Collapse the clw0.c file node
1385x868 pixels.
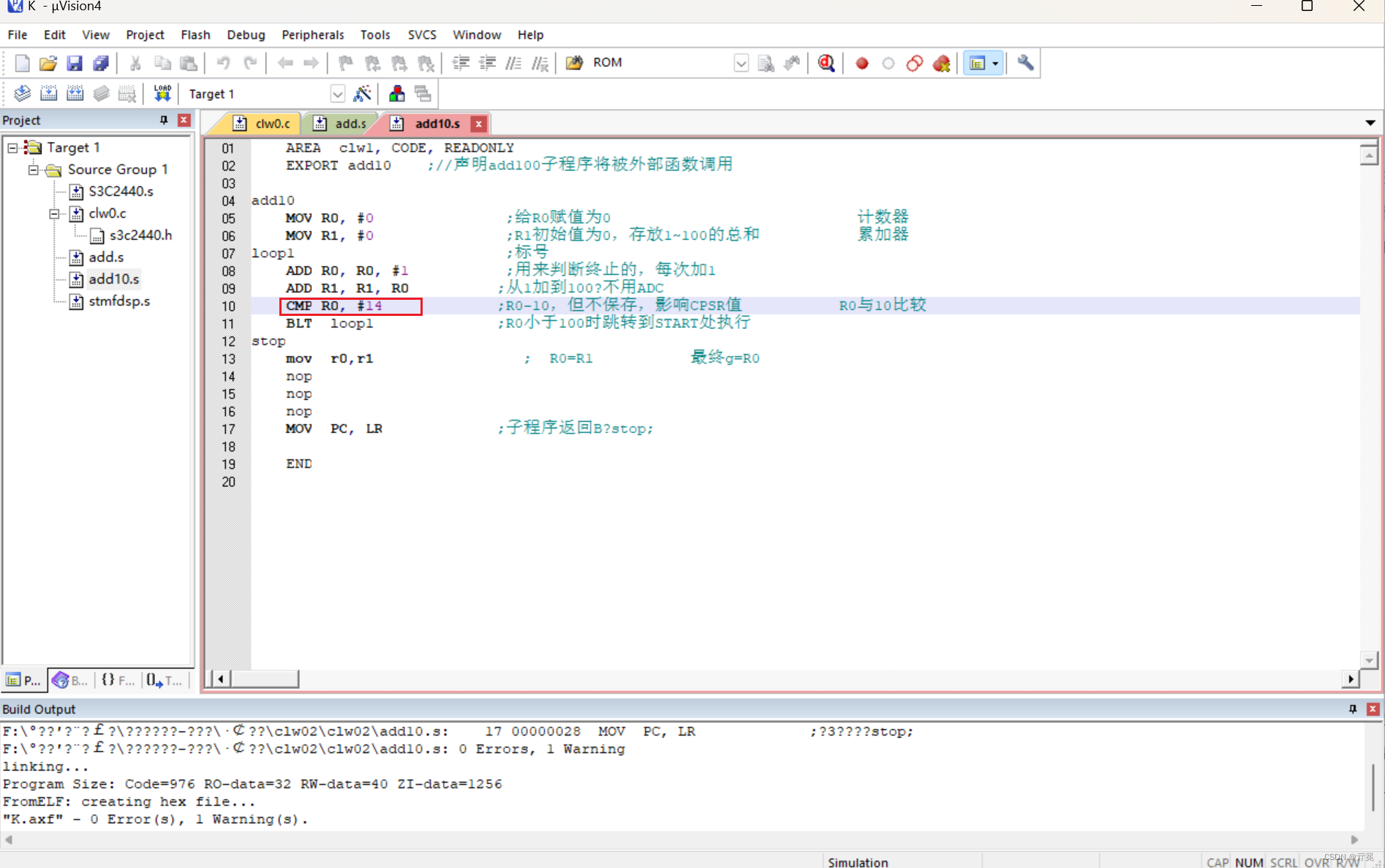click(54, 214)
